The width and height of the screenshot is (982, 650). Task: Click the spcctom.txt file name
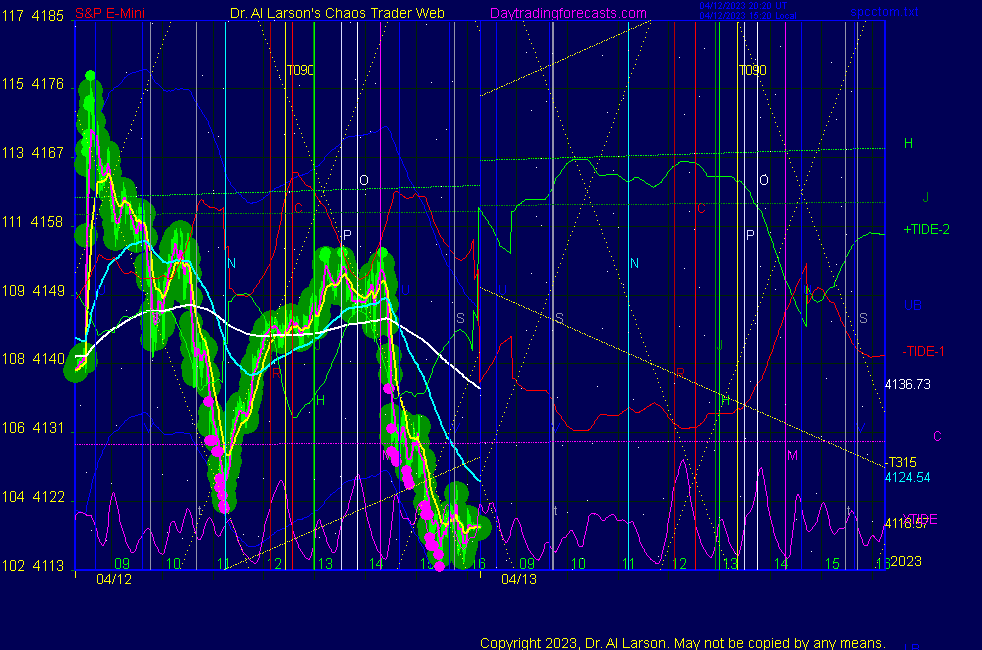point(884,12)
